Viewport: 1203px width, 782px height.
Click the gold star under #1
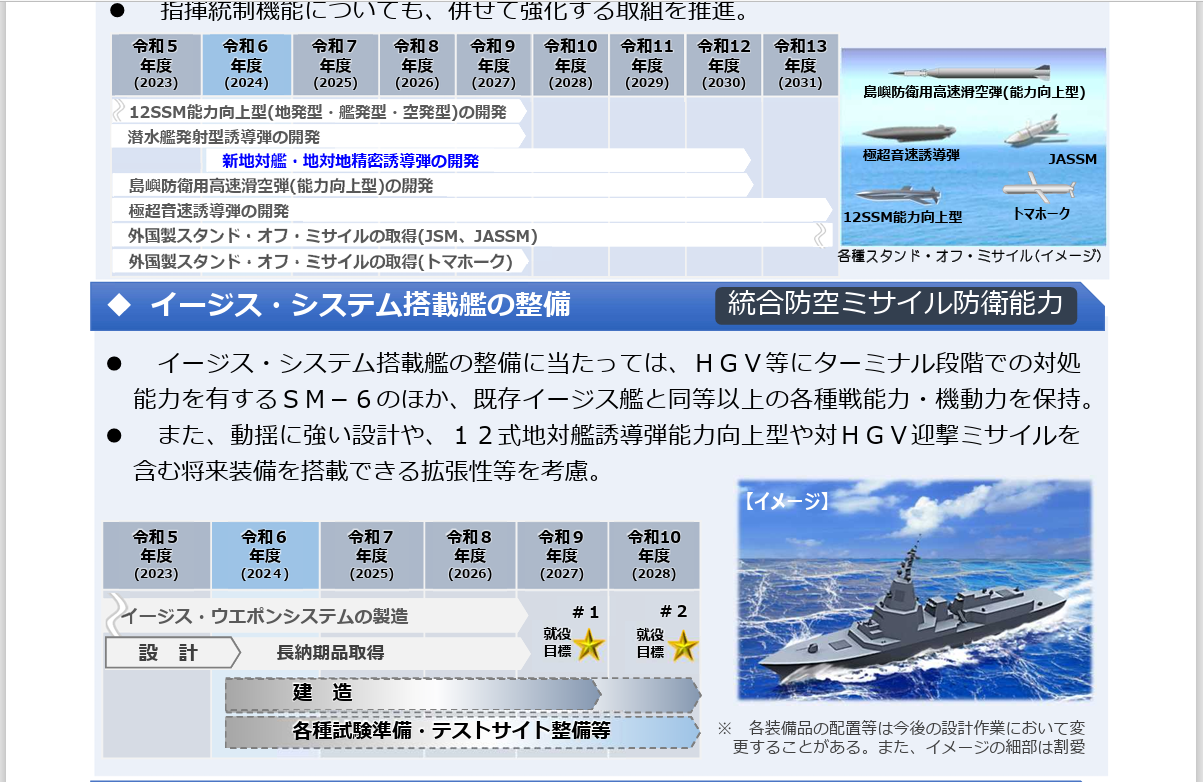589,645
